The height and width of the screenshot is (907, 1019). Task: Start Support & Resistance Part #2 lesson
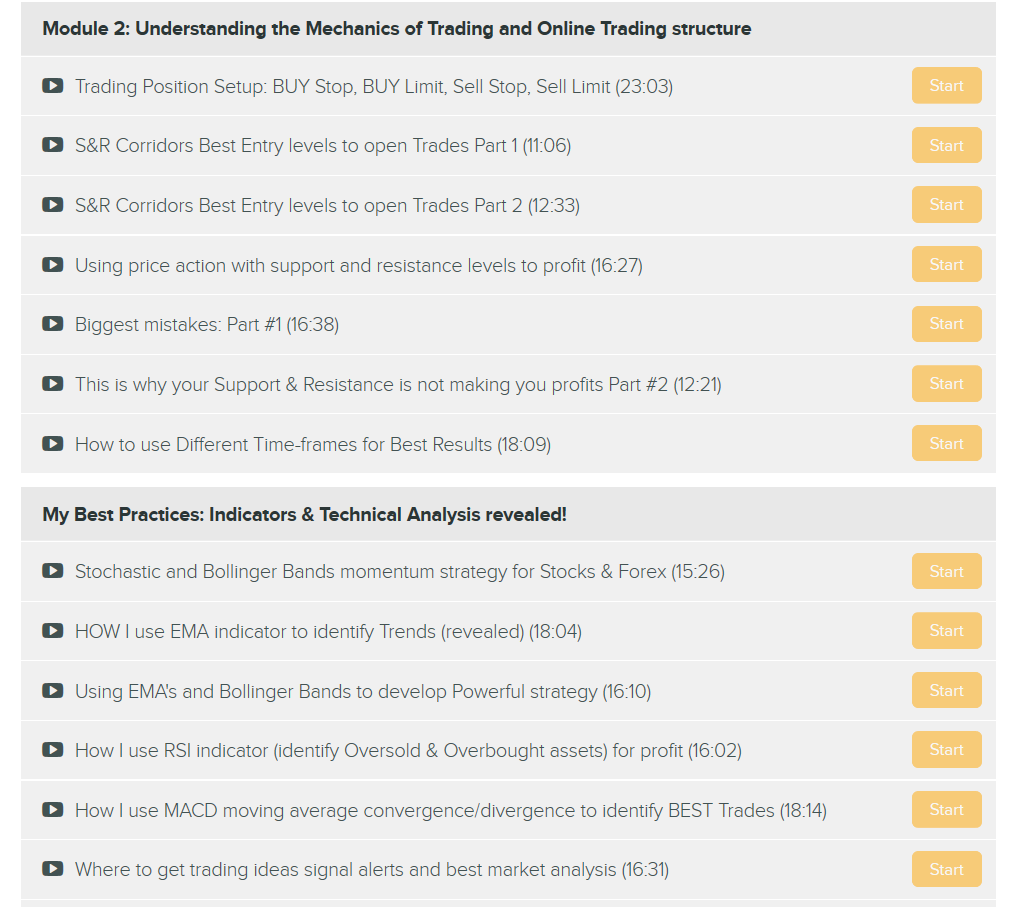click(x=946, y=383)
